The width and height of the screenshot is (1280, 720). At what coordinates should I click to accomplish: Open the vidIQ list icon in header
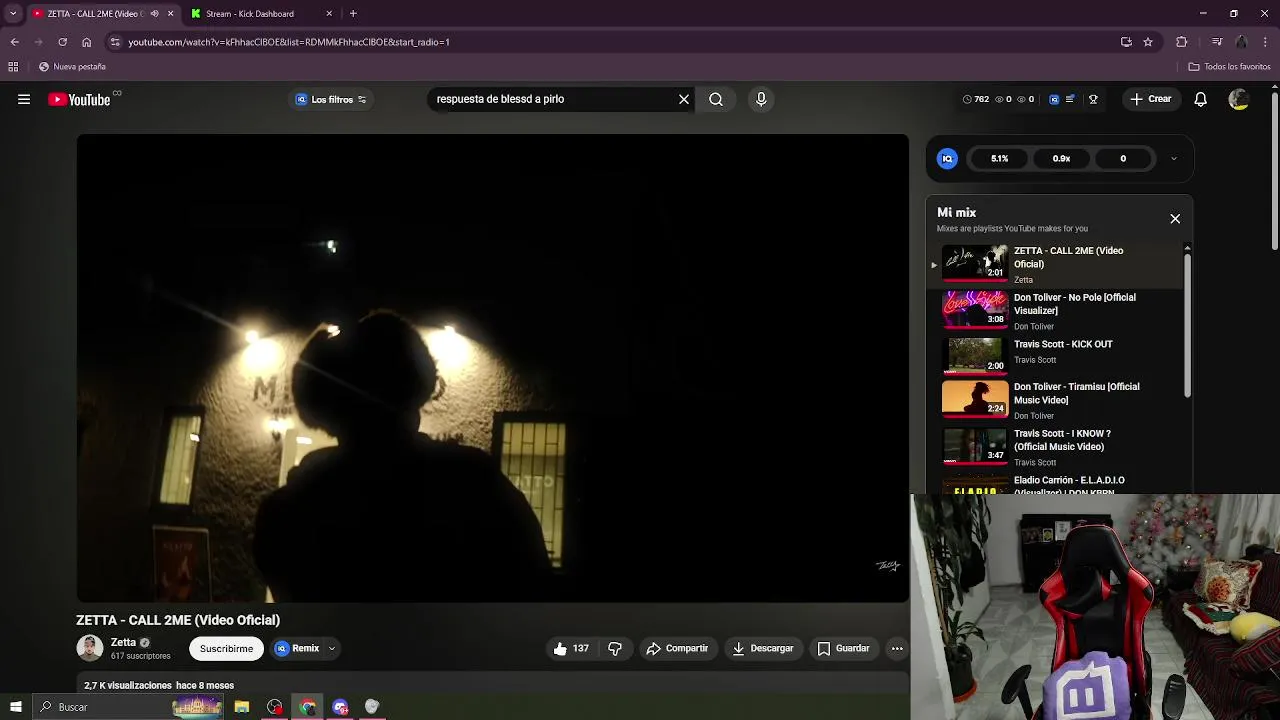(1070, 99)
